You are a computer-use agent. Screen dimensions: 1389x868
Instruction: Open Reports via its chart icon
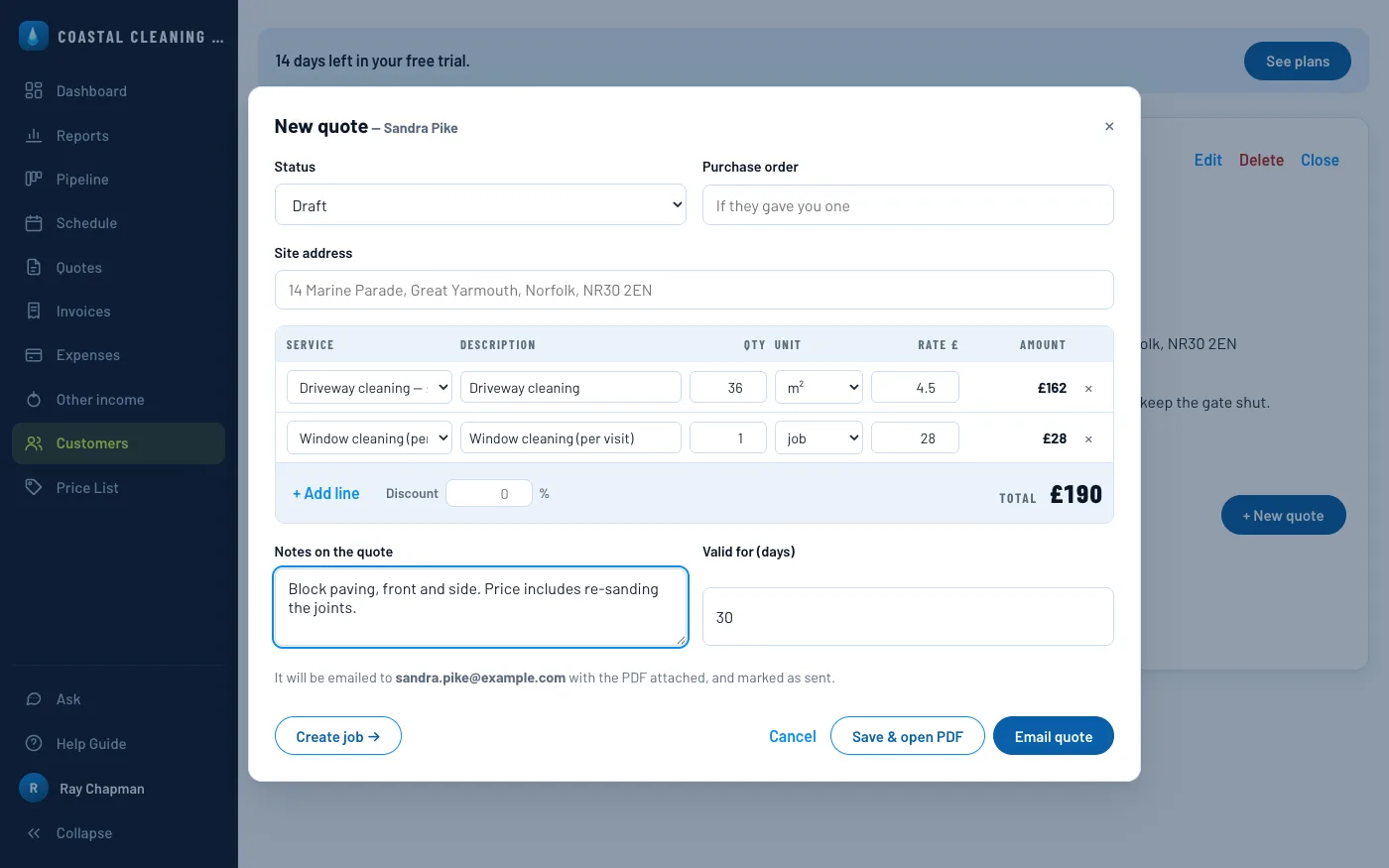[34, 135]
